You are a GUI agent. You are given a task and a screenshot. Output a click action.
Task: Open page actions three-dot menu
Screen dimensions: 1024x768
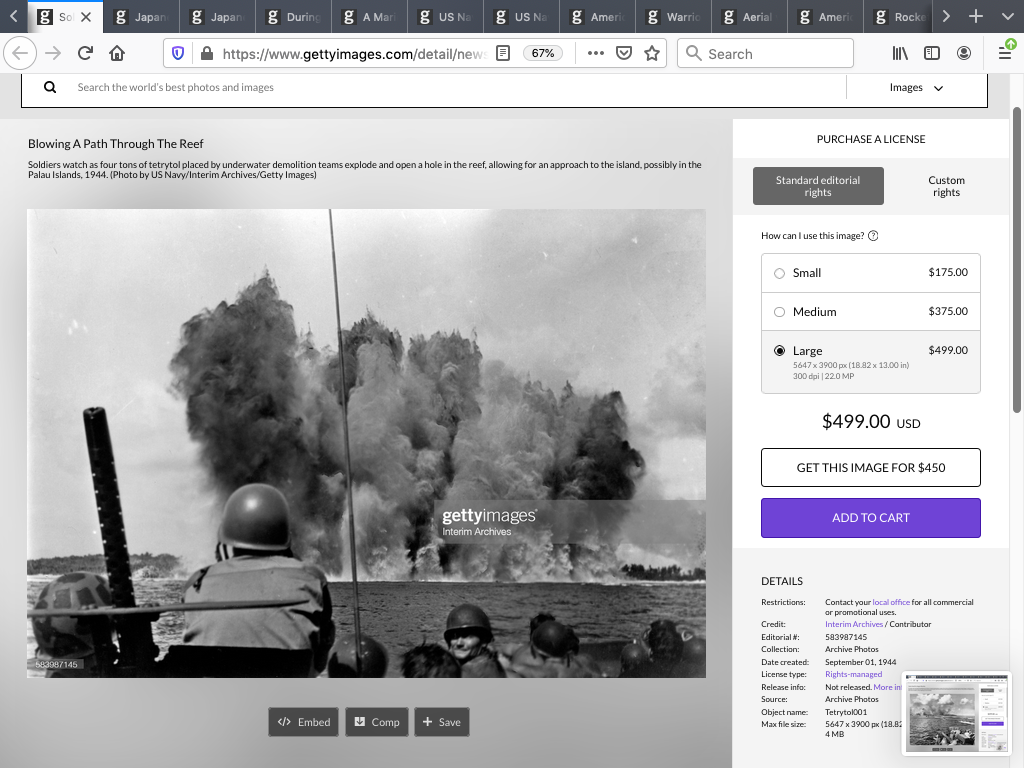[x=596, y=53]
